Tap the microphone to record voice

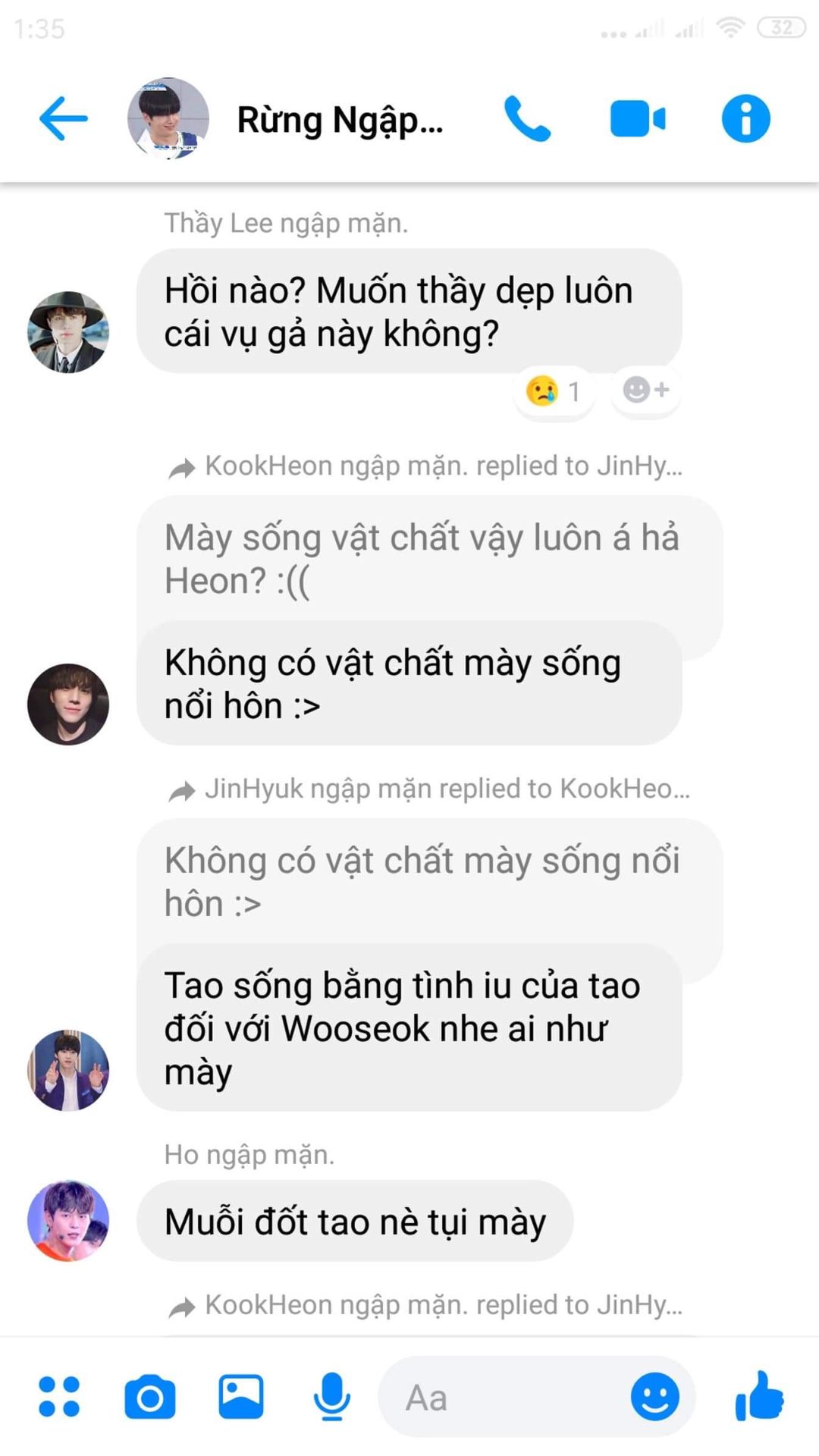(x=332, y=1397)
